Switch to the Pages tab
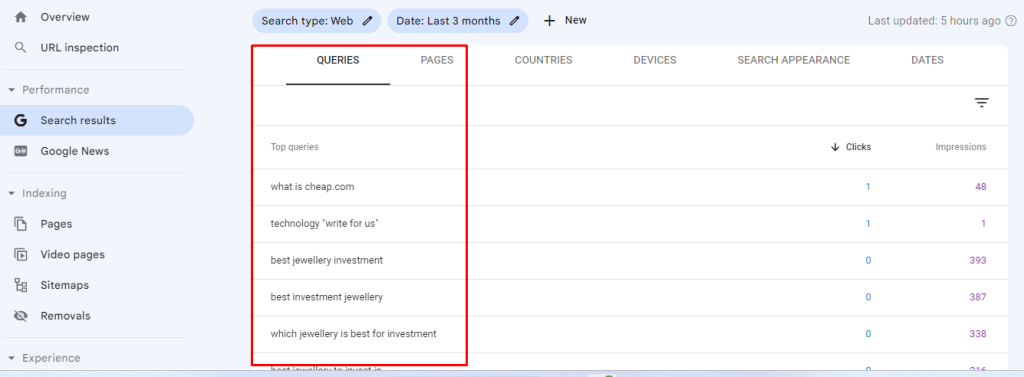This screenshot has width=1024, height=377. pos(437,60)
